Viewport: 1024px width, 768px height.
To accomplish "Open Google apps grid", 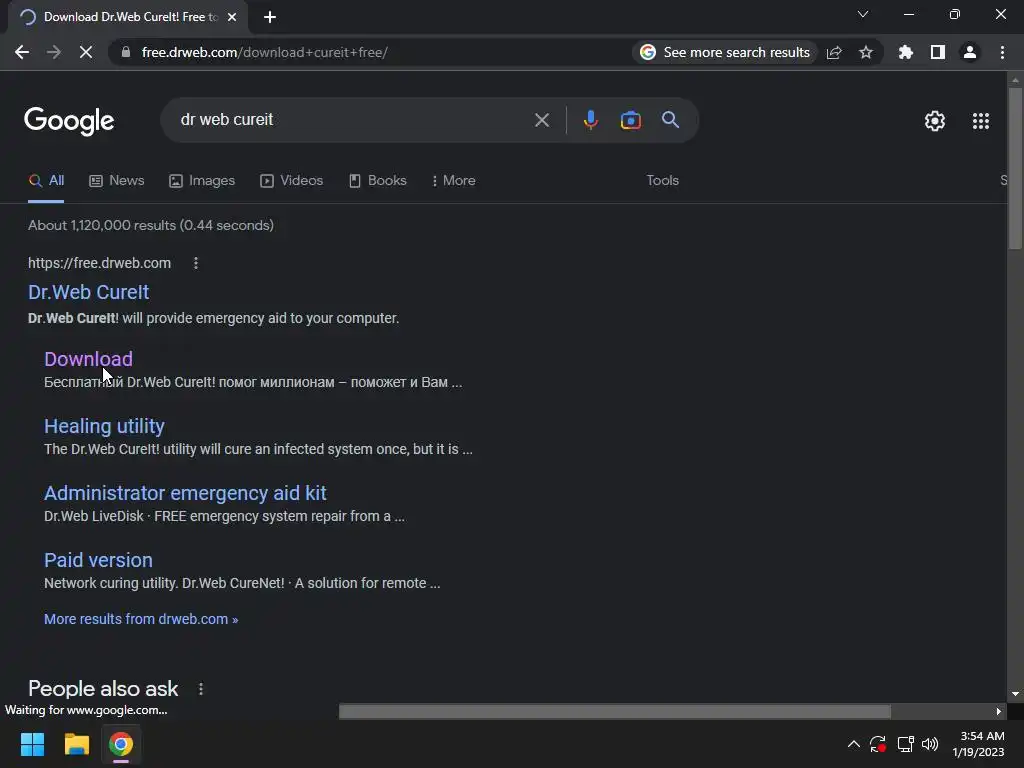I will [x=981, y=121].
